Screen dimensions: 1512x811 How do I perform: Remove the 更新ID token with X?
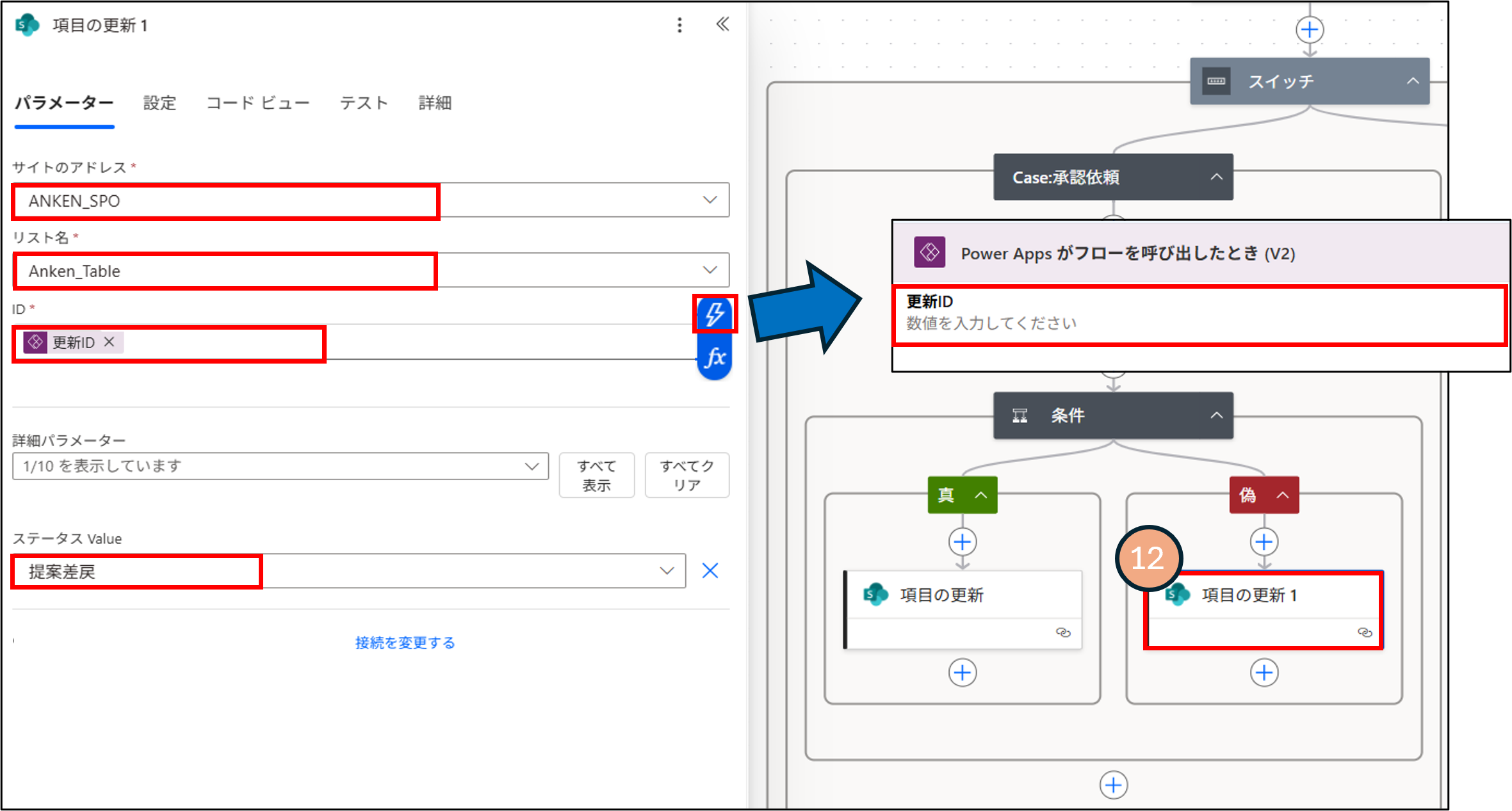(x=110, y=342)
